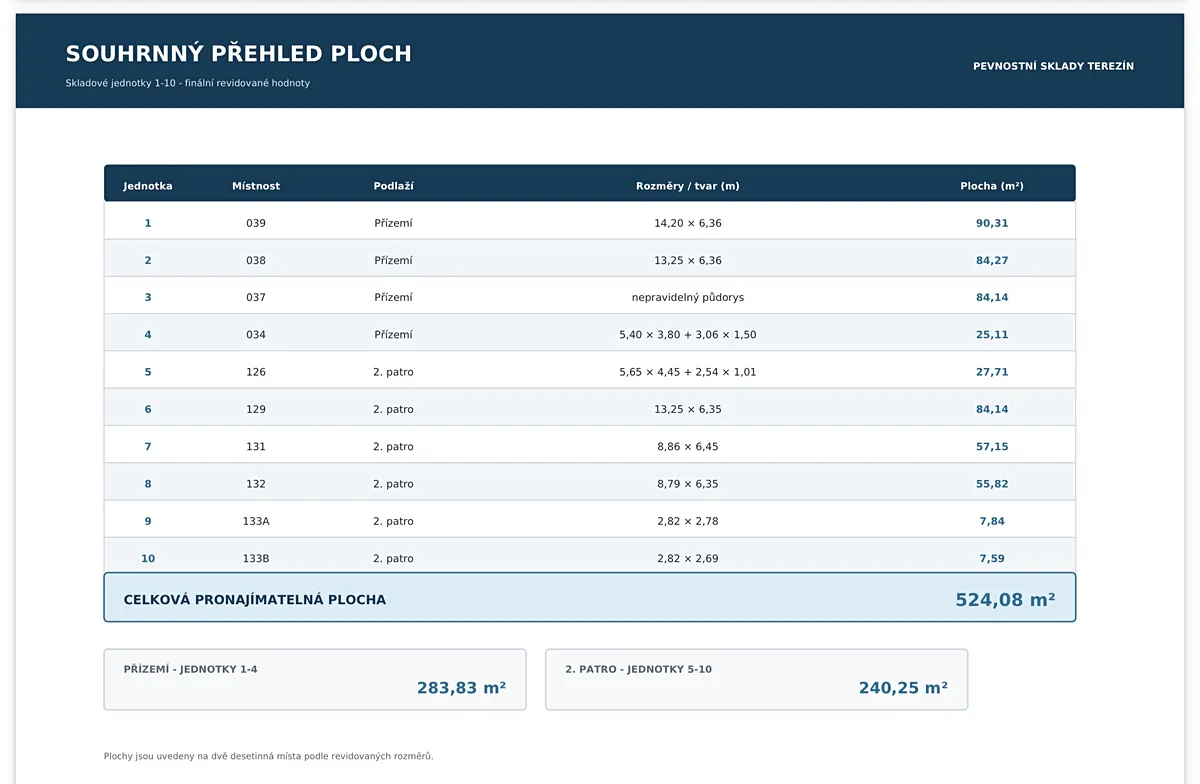The image size is (1200, 784).
Task: Select room number 129
Action: [256, 409]
